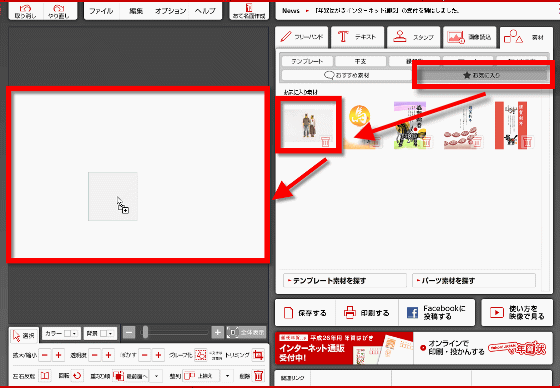Click the trimming crop icon

(258, 355)
